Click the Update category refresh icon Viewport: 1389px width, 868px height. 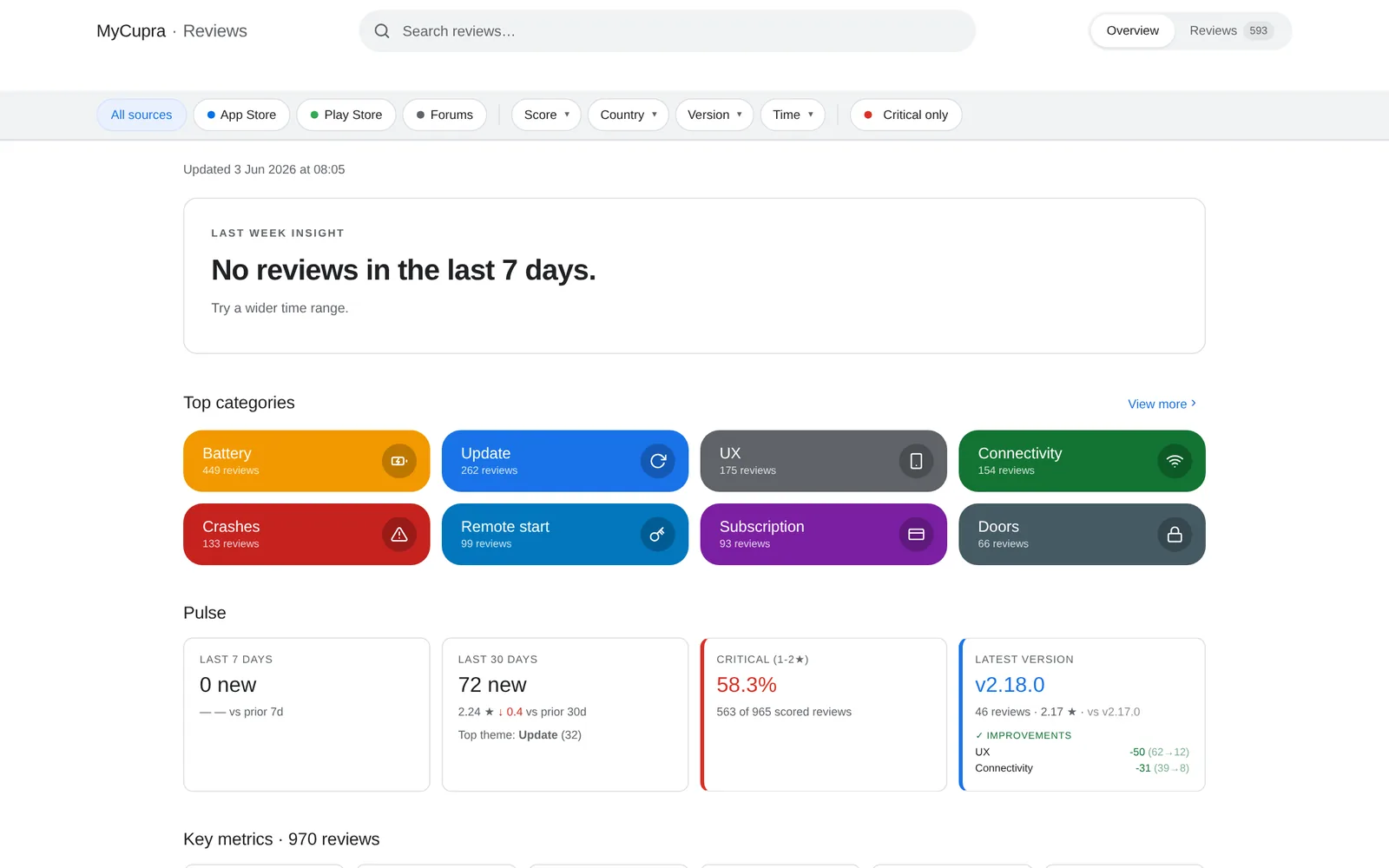(x=658, y=461)
